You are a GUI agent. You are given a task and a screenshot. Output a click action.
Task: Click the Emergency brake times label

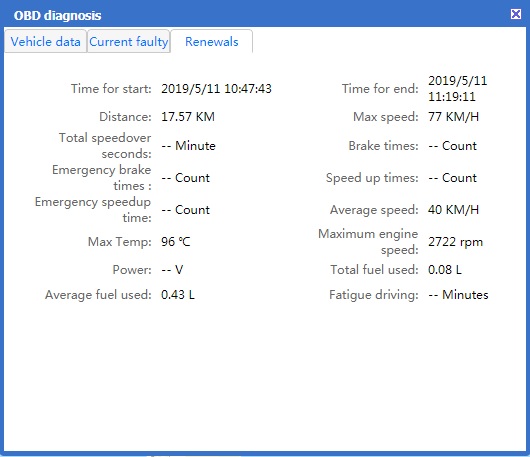(102, 178)
